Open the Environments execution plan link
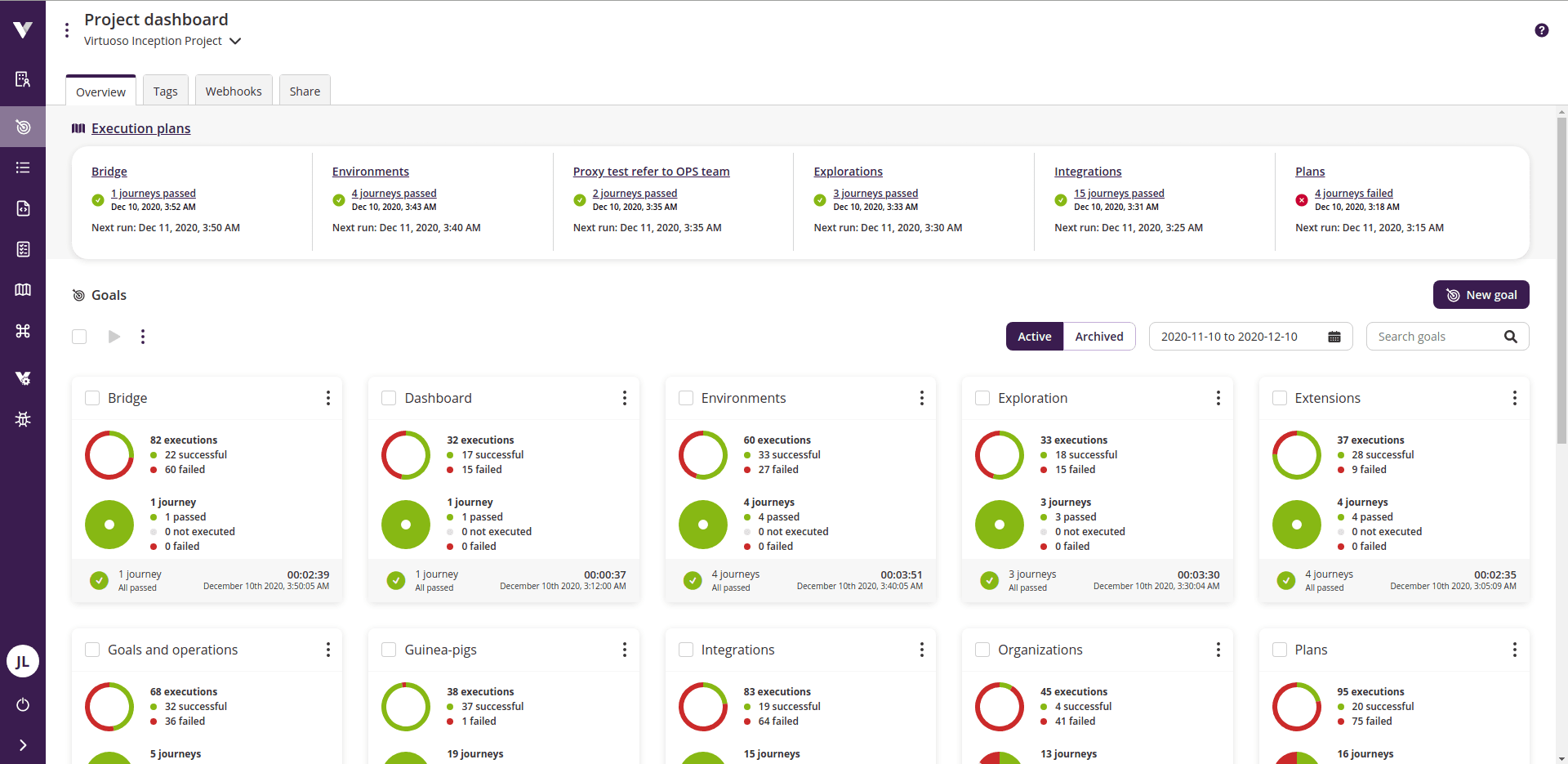 point(371,172)
